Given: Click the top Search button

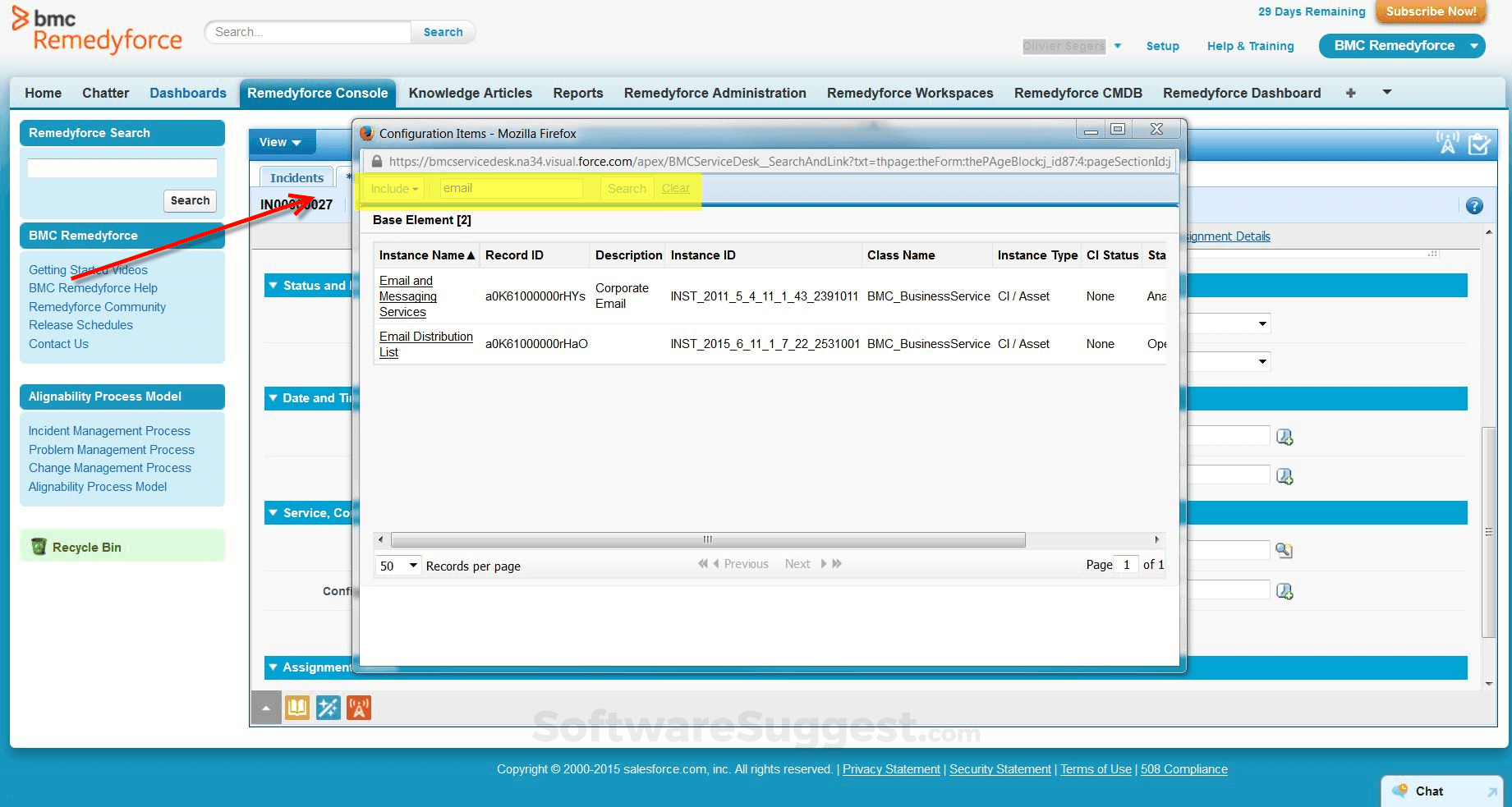Looking at the screenshot, I should coord(443,32).
